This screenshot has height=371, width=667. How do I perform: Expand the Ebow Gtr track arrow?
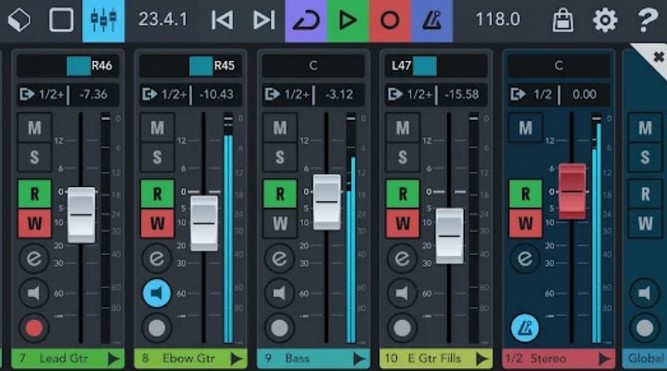pos(236,359)
